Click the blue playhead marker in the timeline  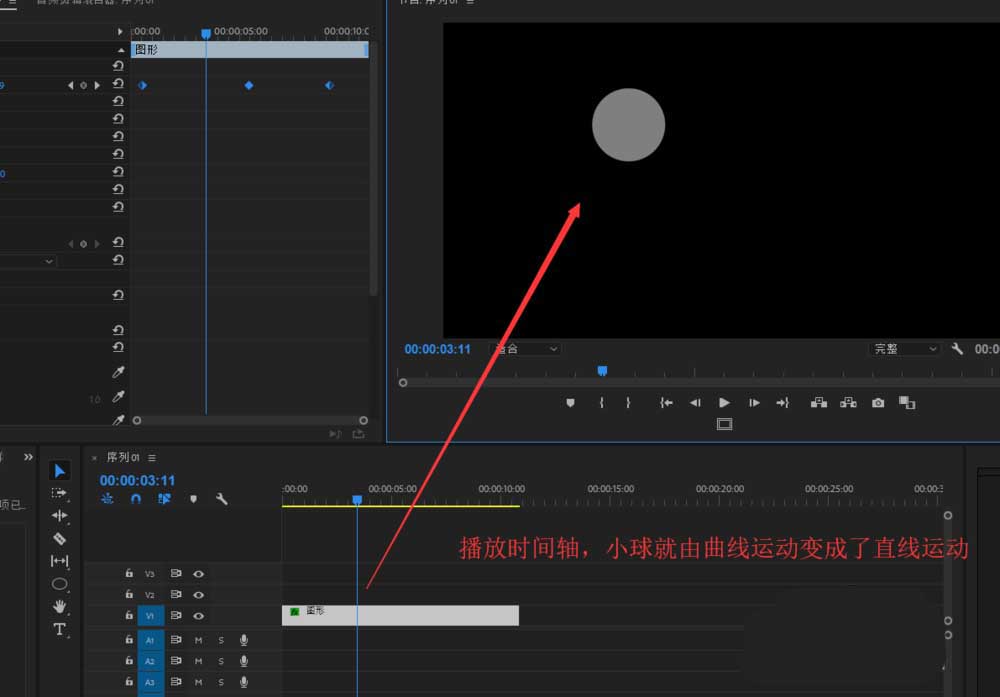357,500
